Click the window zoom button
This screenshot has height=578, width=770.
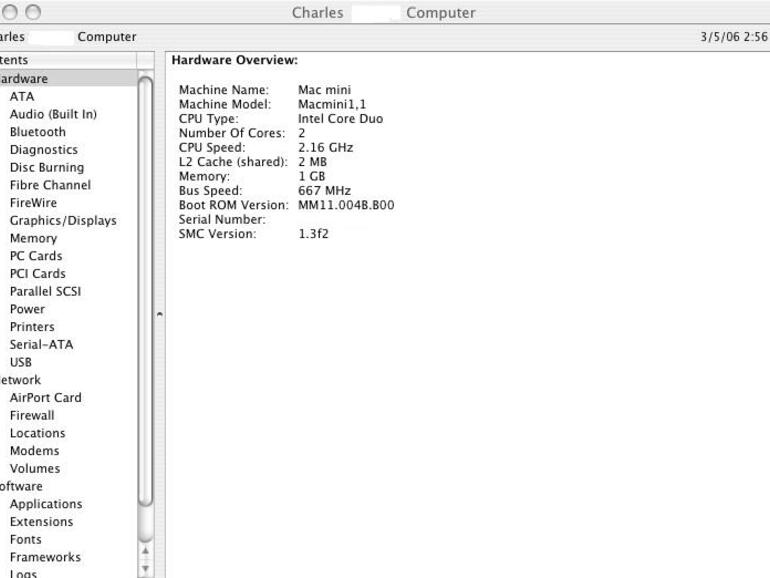coord(33,12)
